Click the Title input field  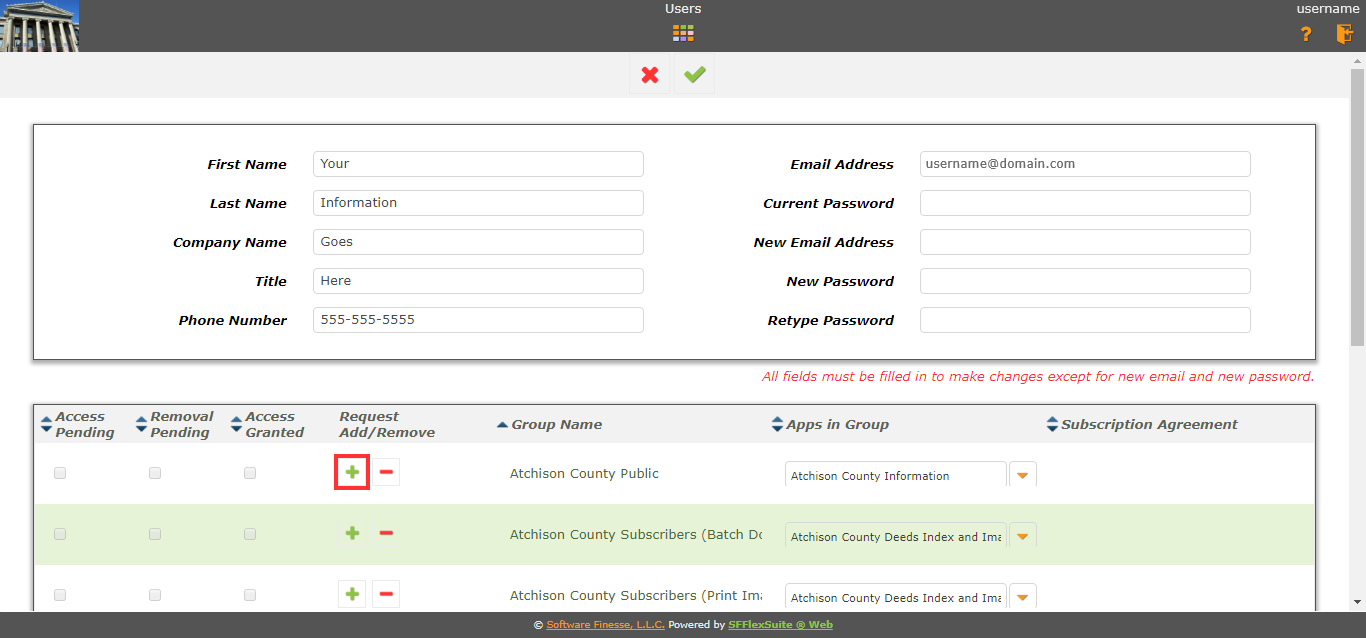[x=478, y=281]
